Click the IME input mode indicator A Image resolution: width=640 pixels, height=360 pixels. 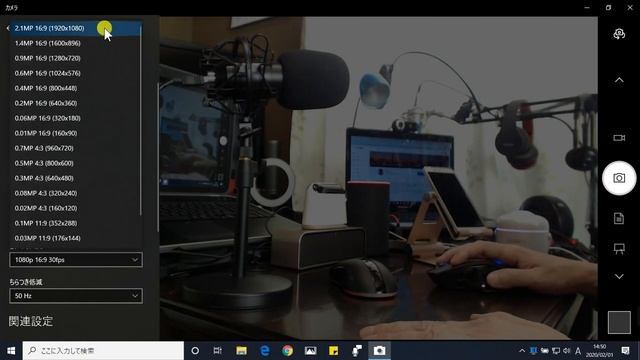(x=578, y=351)
